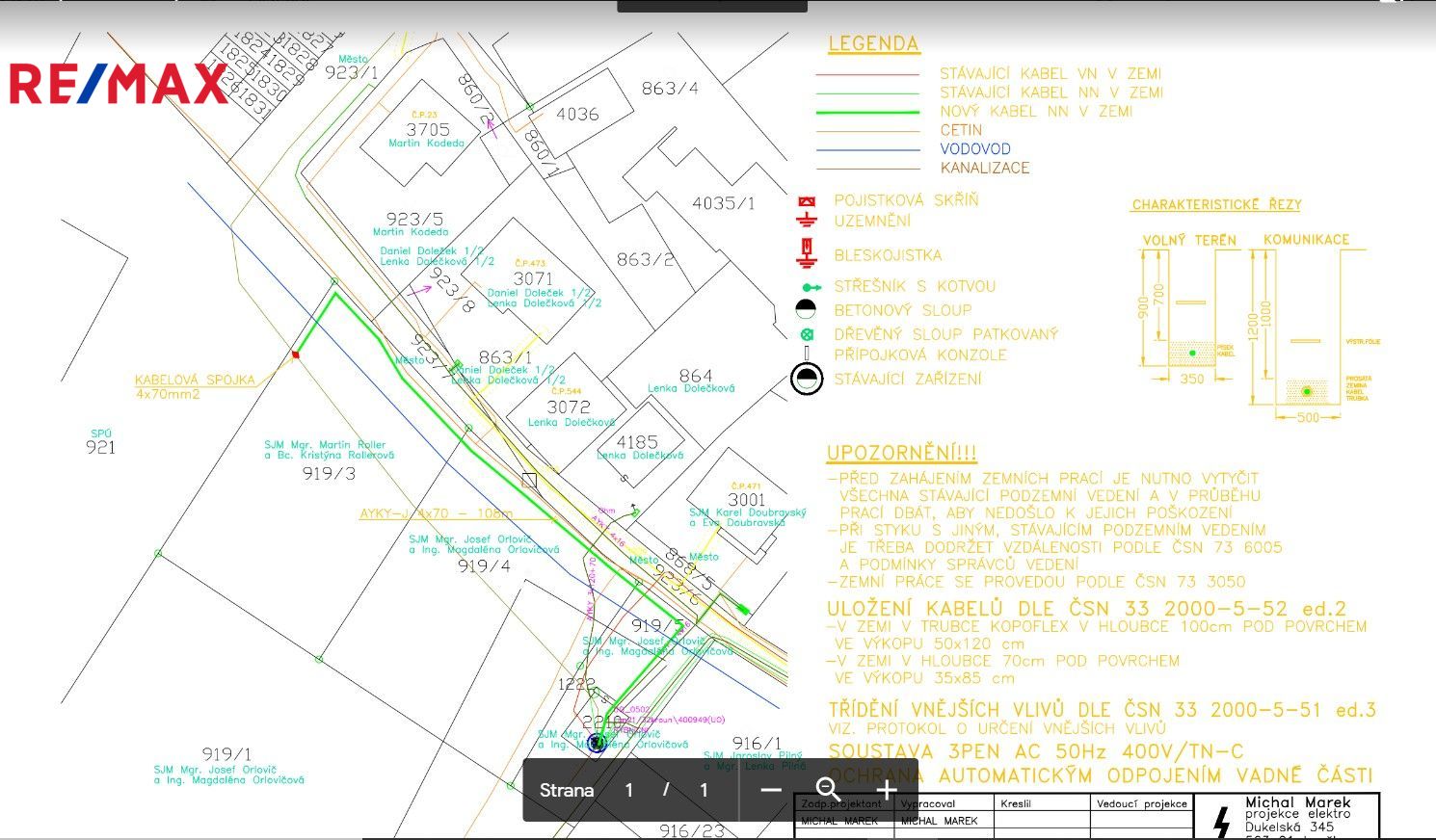Click the red cable joint marker on the map
The width and height of the screenshot is (1436, 840).
pyautogui.click(x=295, y=354)
